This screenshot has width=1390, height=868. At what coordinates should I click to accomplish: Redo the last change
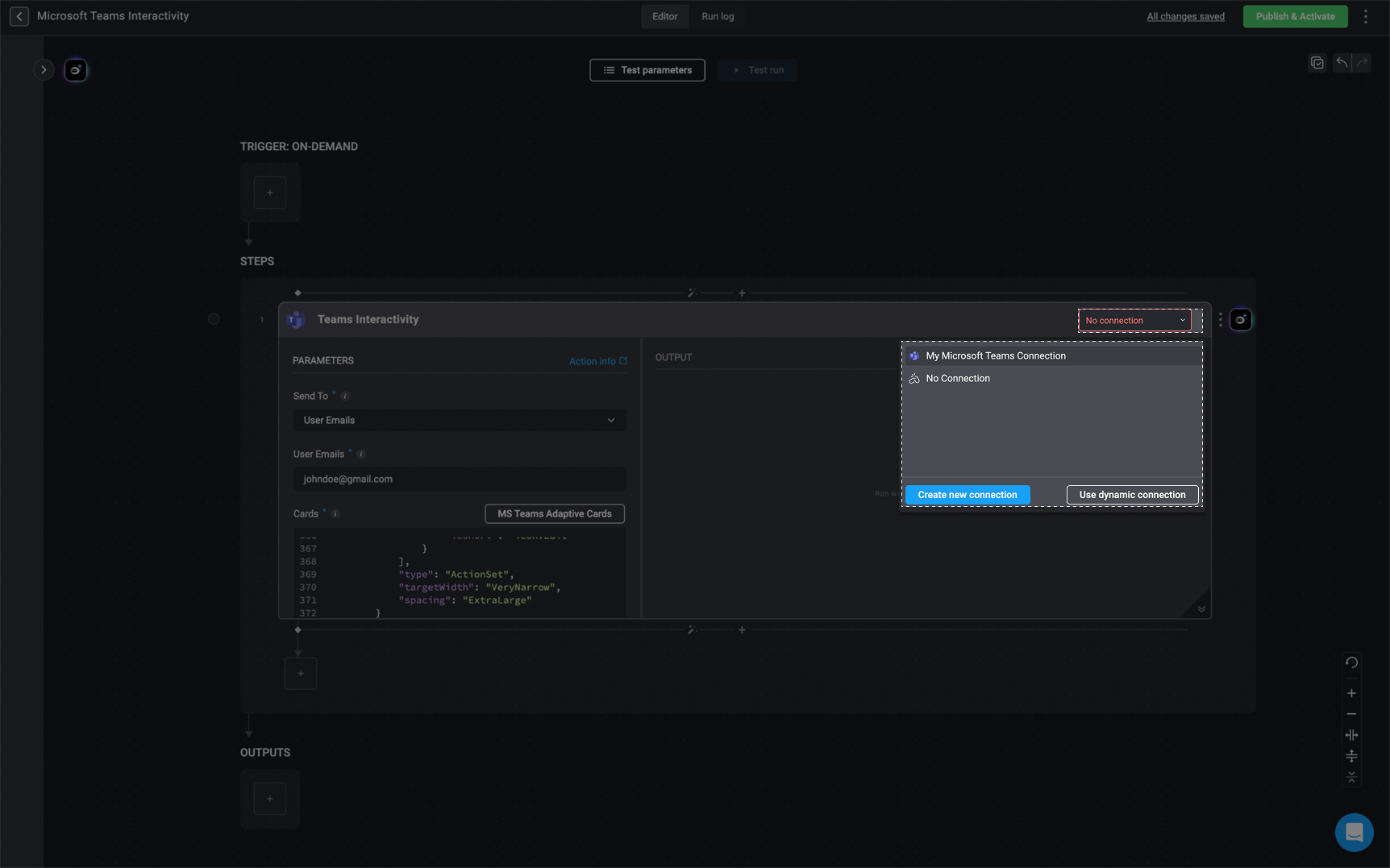(x=1362, y=63)
